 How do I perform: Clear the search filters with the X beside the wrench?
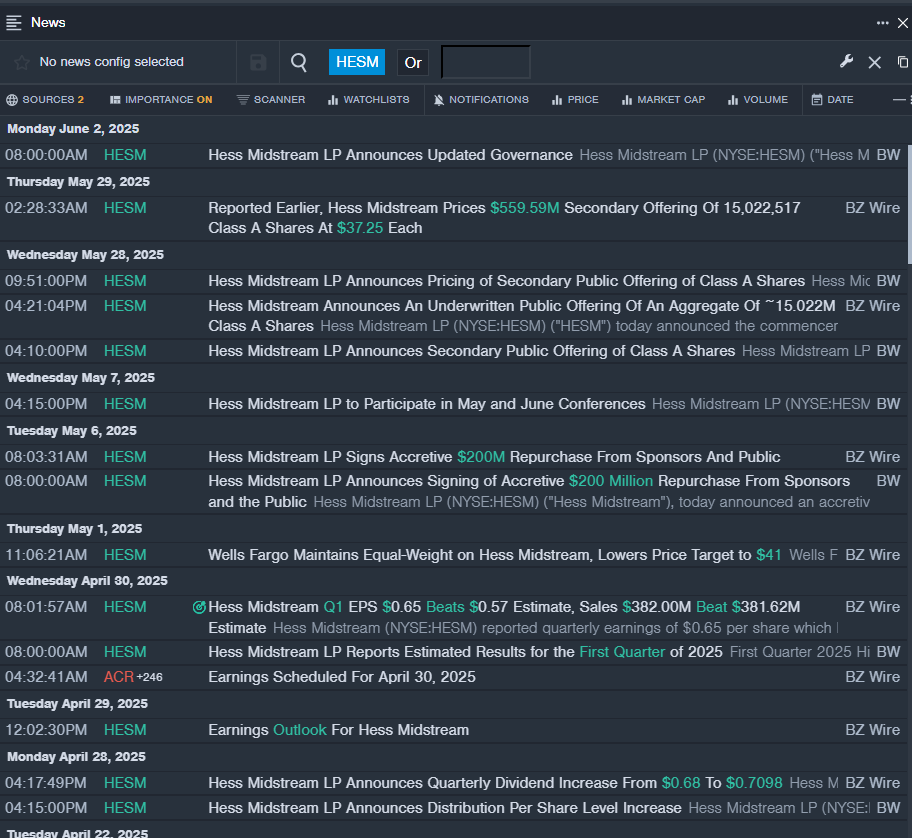[x=874, y=62]
